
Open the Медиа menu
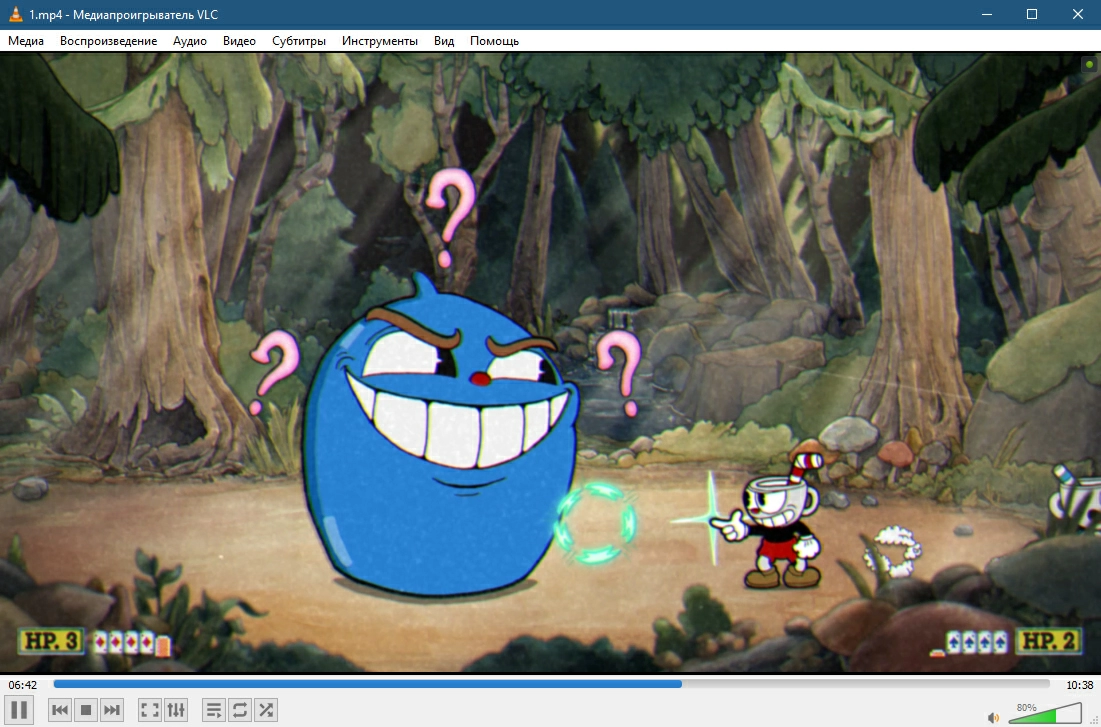point(26,41)
